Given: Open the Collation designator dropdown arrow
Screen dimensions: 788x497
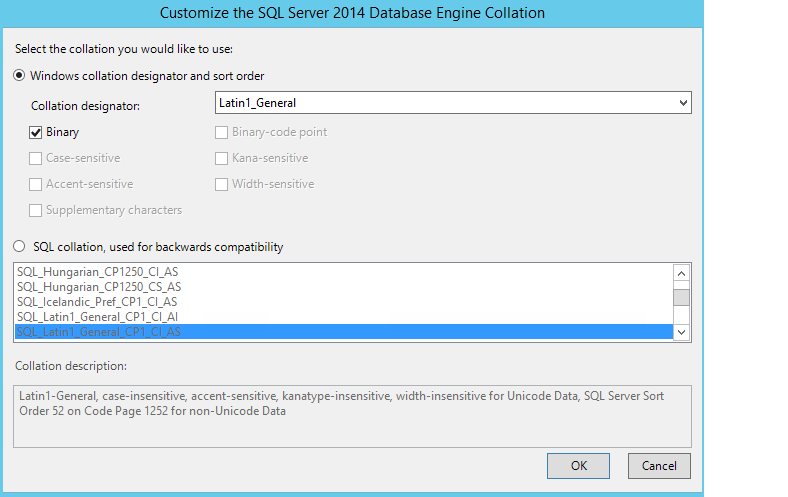Looking at the screenshot, I should tap(683, 103).
